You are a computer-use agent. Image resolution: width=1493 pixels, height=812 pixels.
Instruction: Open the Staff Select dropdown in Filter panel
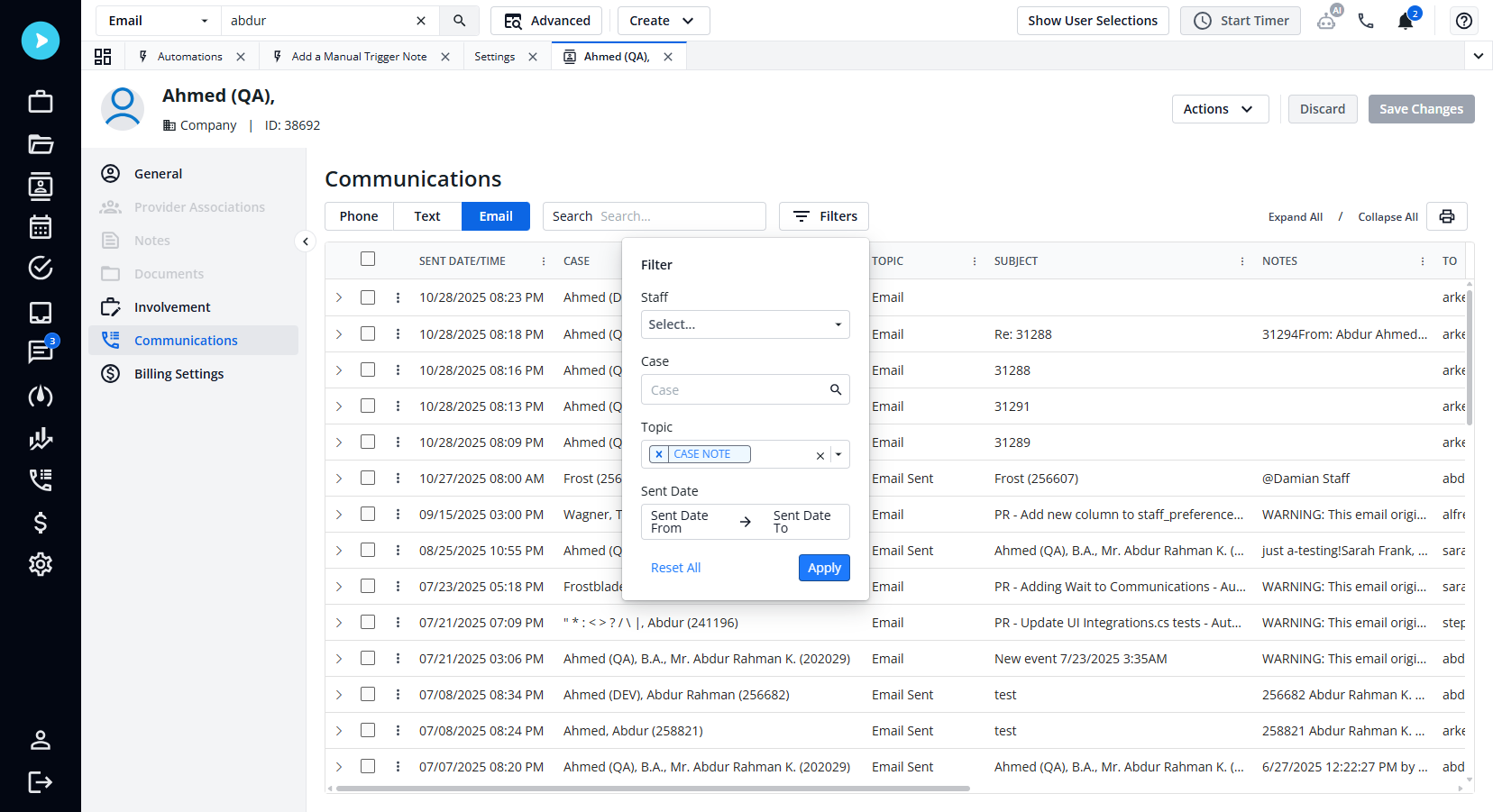[x=745, y=324]
